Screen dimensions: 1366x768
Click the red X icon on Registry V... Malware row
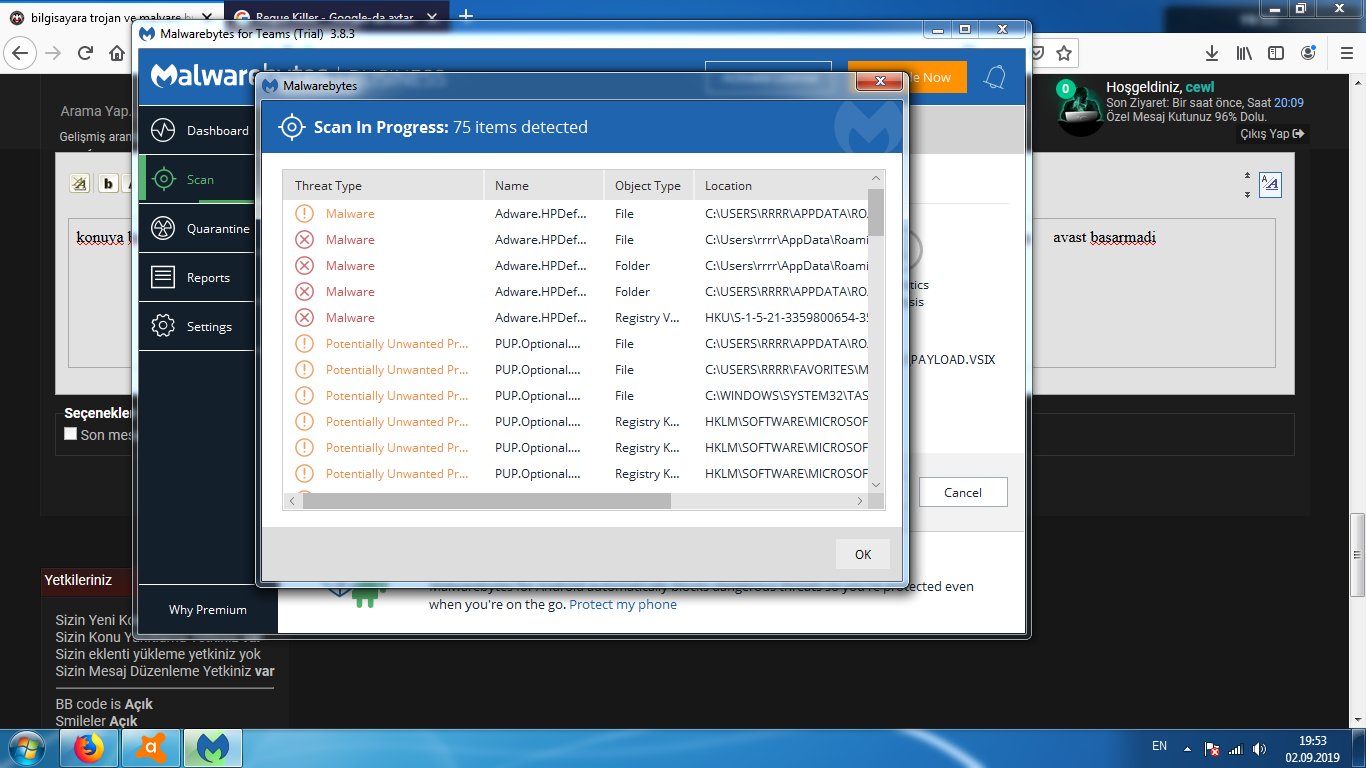305,317
